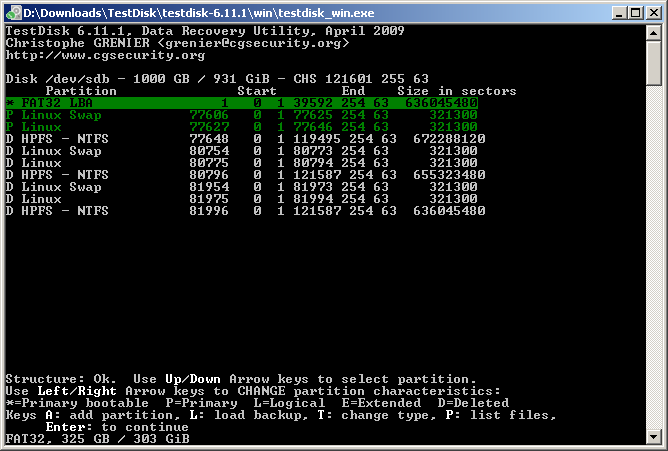668x451 pixels.
Task: Select the highlighted FAT32 LBA partition row
Action: click(242, 103)
